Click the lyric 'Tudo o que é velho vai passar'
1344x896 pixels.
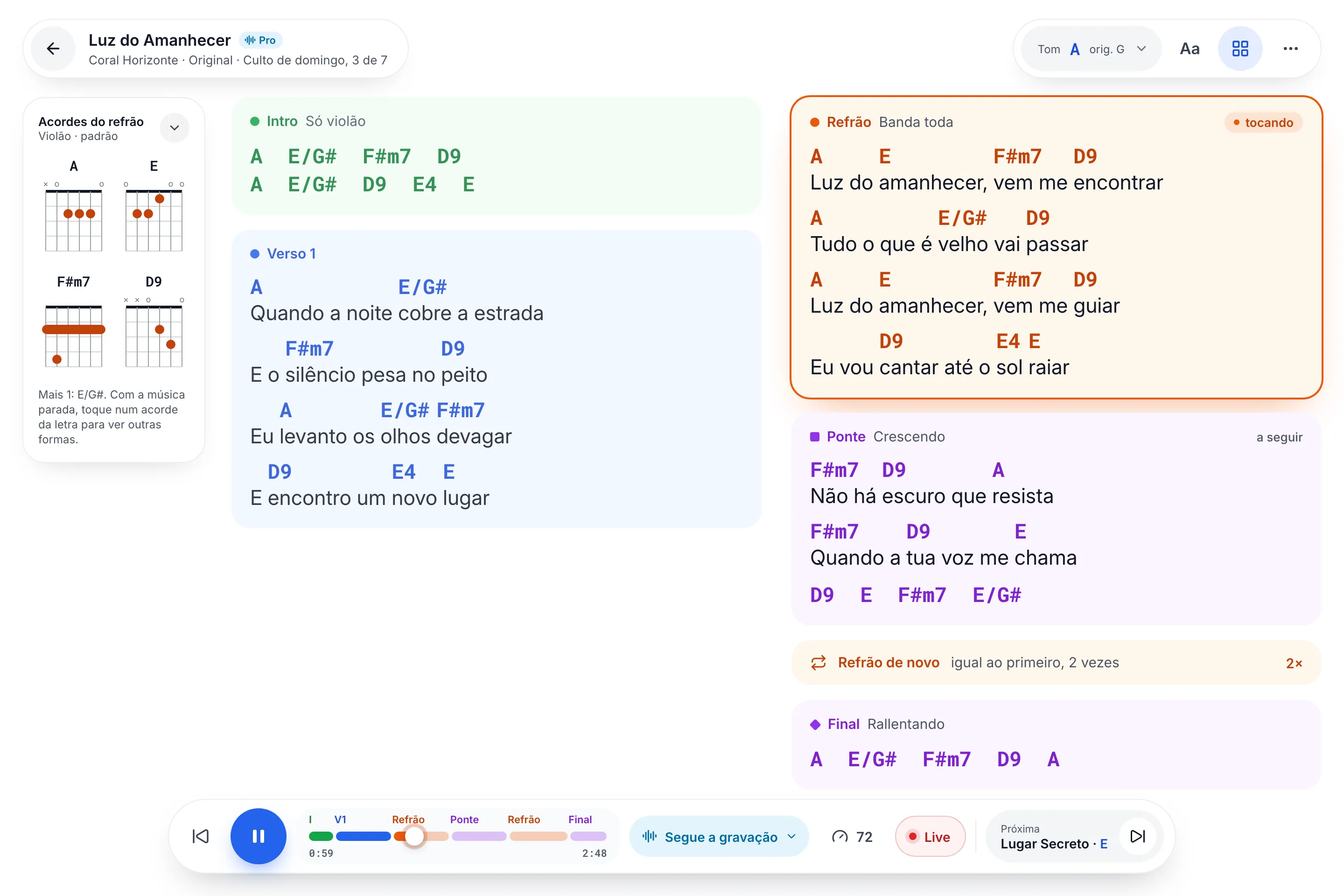pos(949,245)
